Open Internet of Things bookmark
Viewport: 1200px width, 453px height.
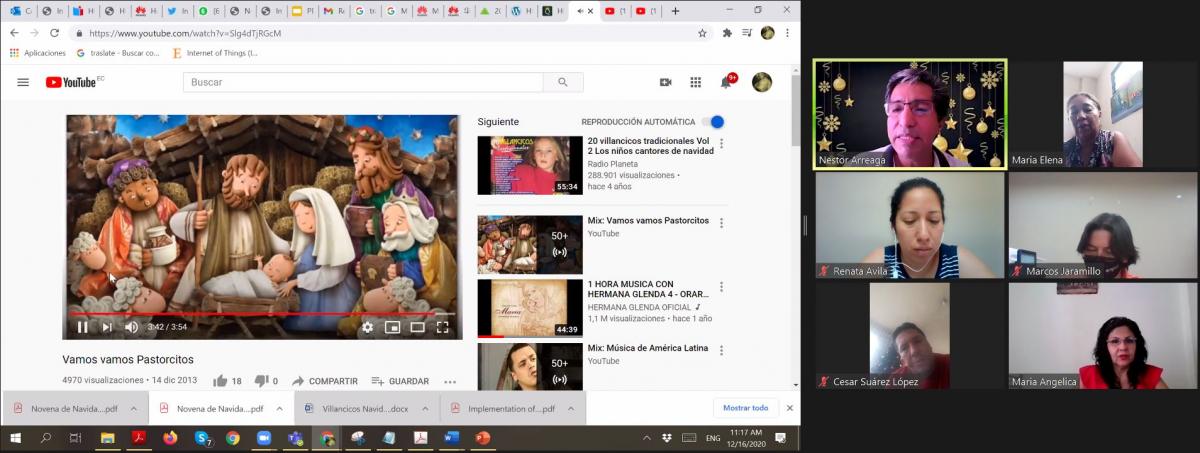pyautogui.click(x=215, y=53)
